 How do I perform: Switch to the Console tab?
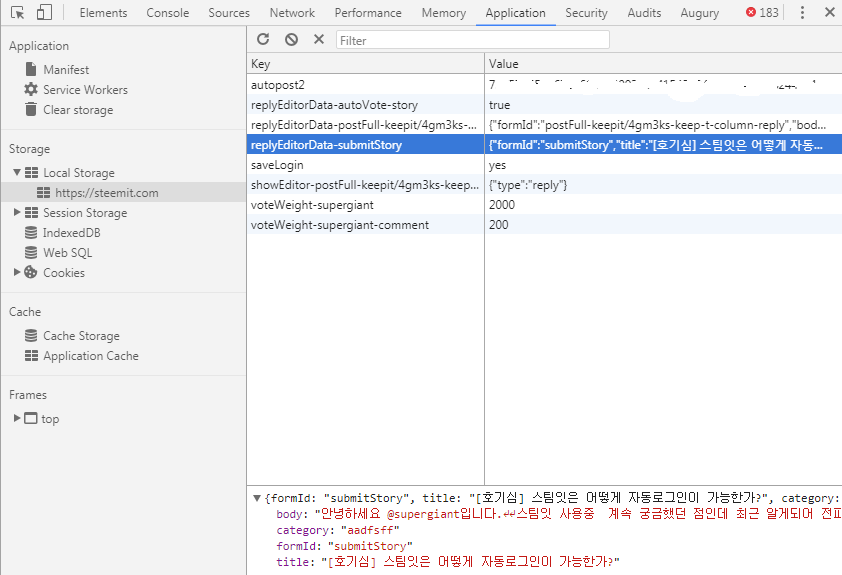[168, 13]
